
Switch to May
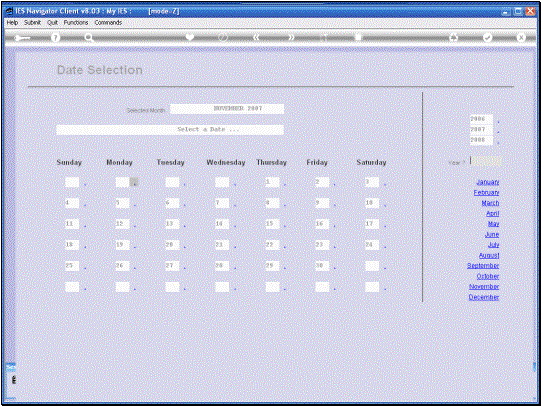point(493,224)
